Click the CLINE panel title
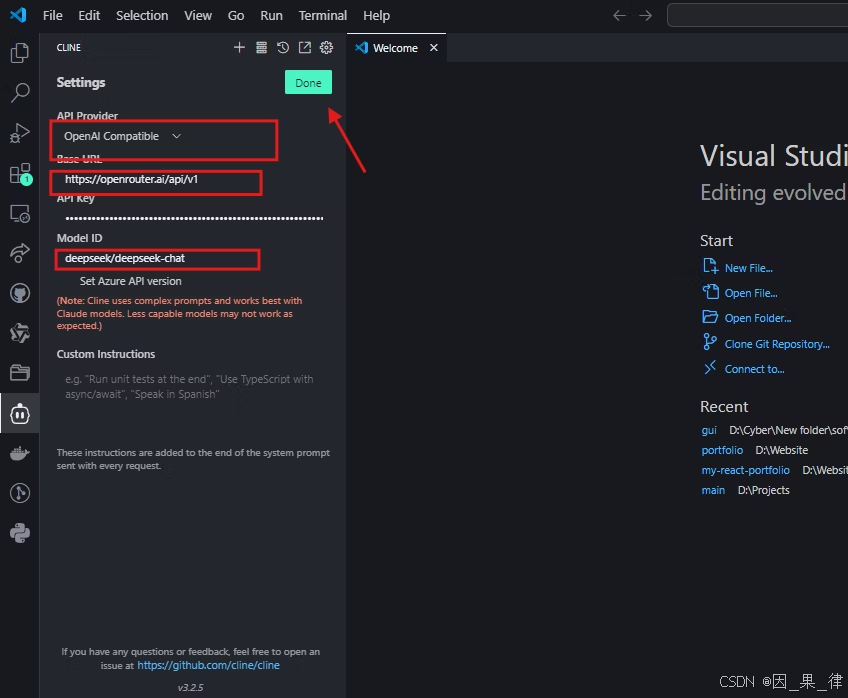Image resolution: width=848 pixels, height=698 pixels. pos(69,48)
